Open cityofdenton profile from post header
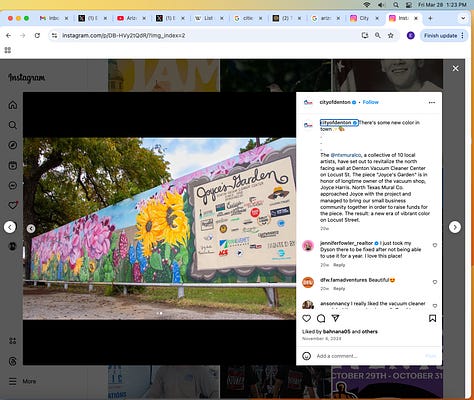The image size is (474, 400). pos(335,102)
